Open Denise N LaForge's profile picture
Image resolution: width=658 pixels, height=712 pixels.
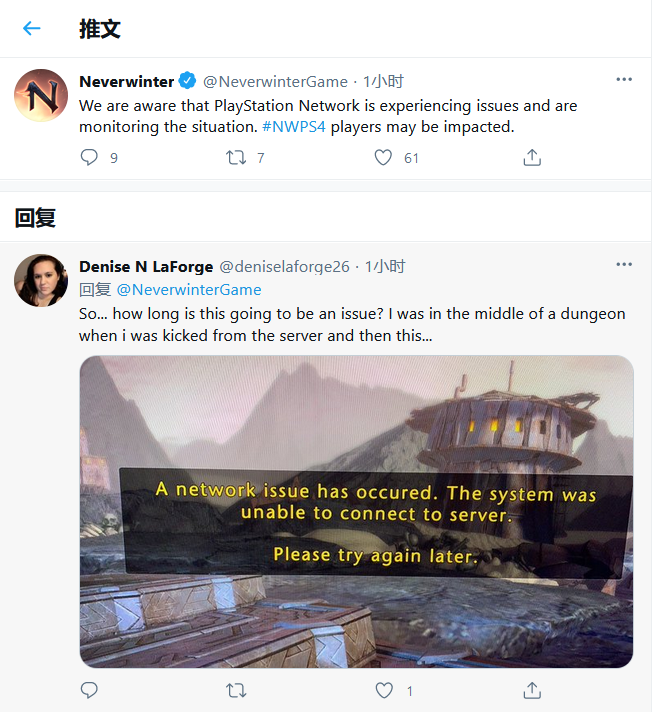[x=41, y=280]
